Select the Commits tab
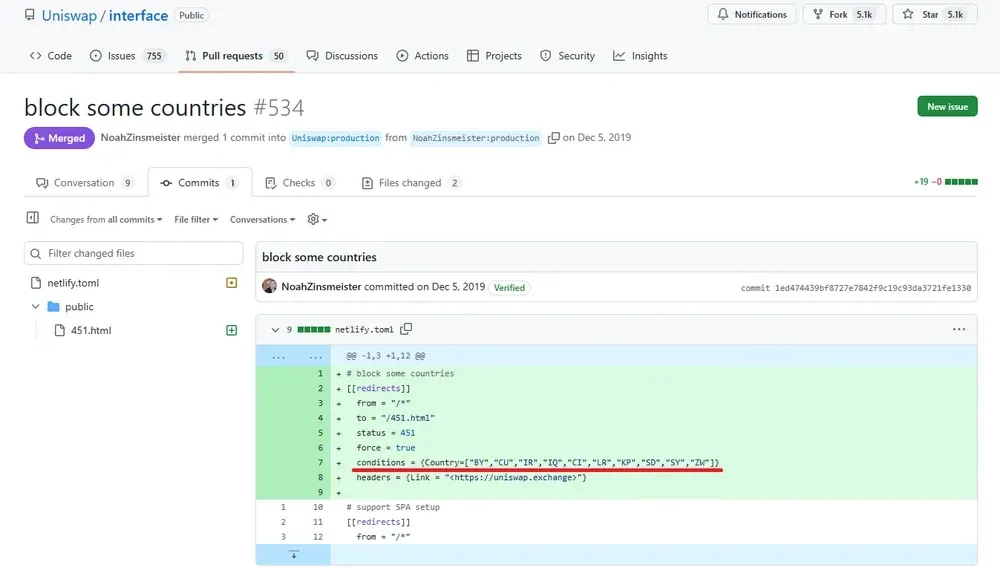The image size is (1000, 570). [x=200, y=182]
